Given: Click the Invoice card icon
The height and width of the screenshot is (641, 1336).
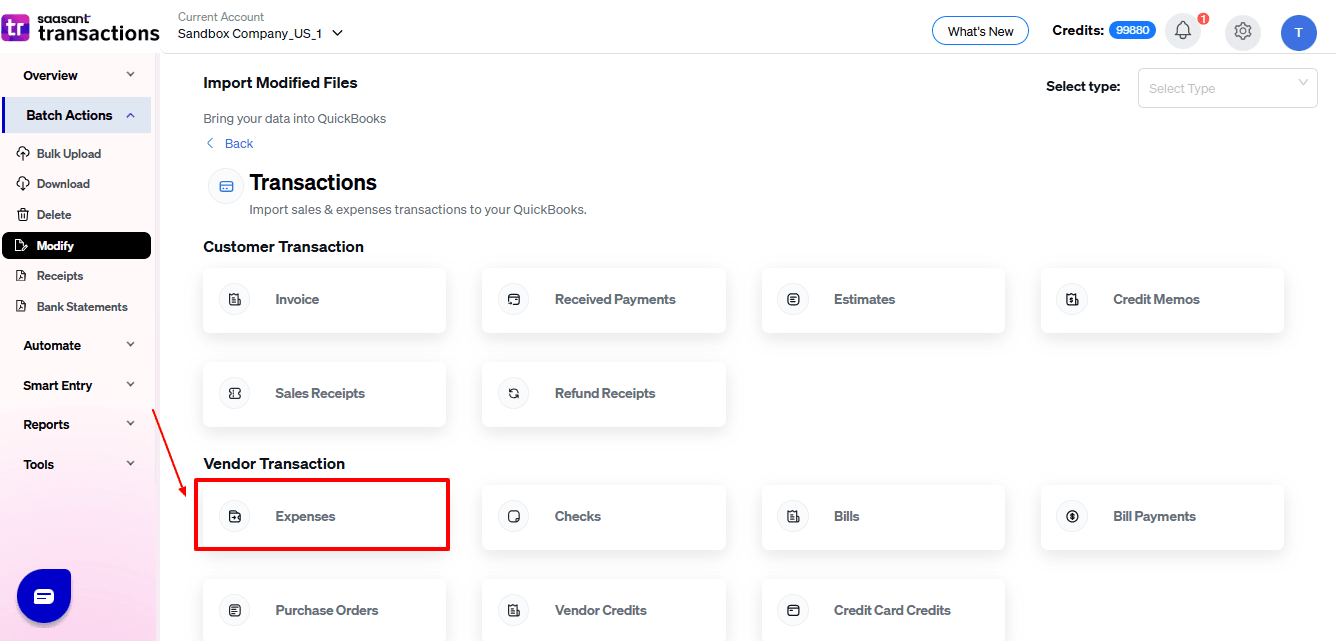Looking at the screenshot, I should (235, 299).
